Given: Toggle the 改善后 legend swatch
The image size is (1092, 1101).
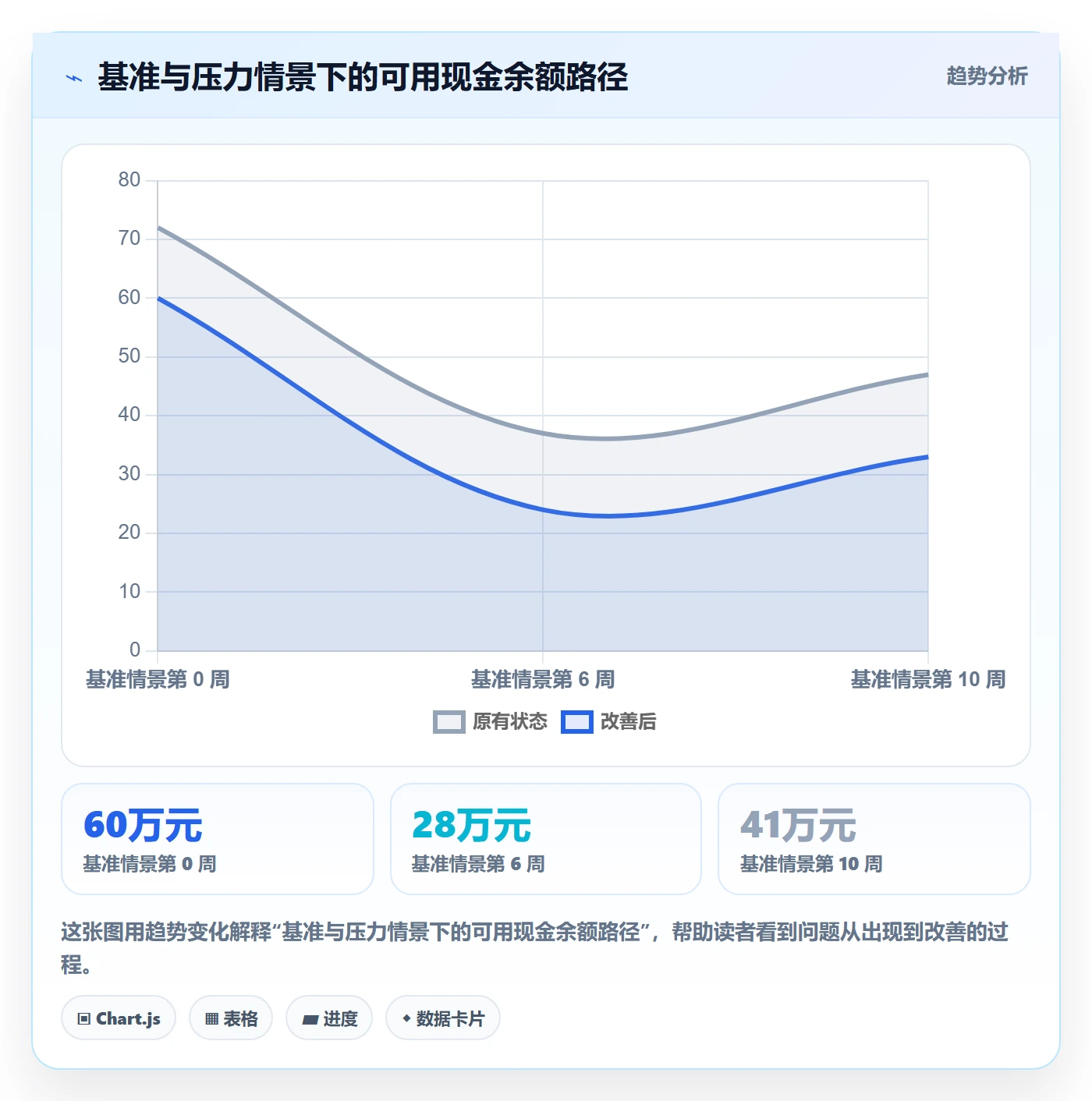Looking at the screenshot, I should tap(577, 722).
